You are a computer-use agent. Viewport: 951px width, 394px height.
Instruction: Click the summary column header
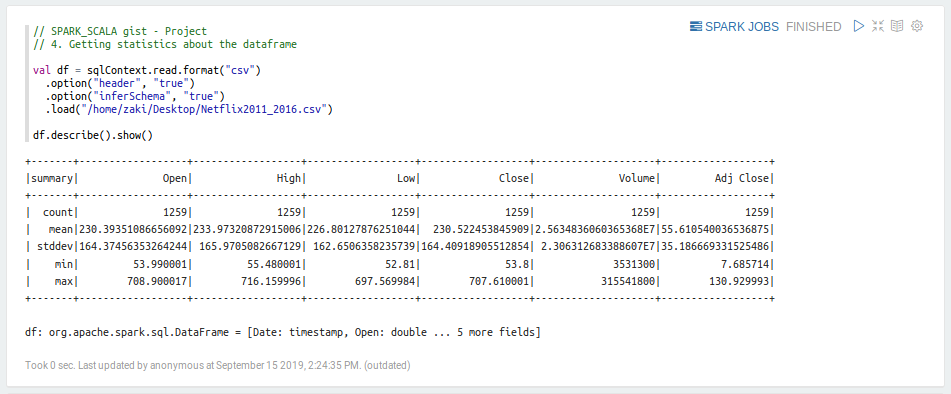[52, 178]
